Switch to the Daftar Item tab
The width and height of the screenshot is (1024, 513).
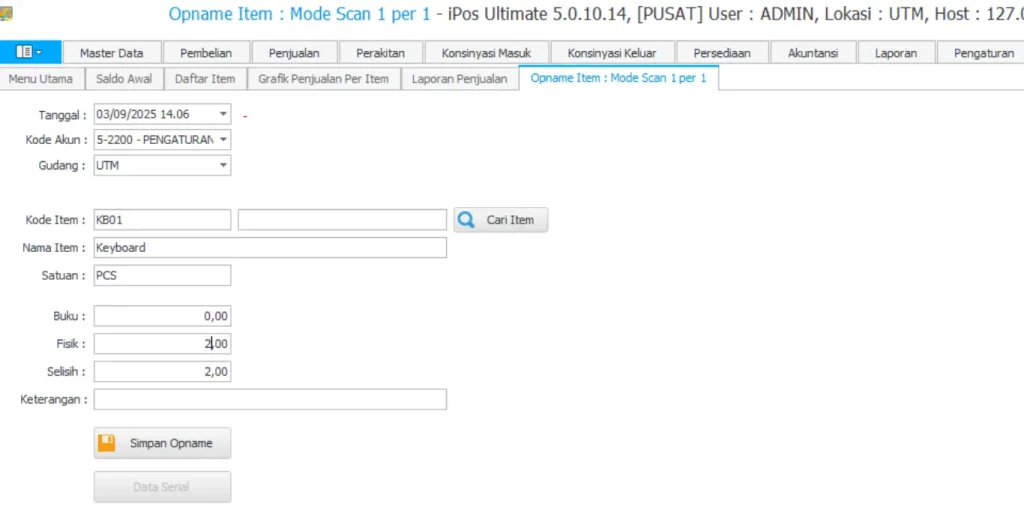click(204, 79)
